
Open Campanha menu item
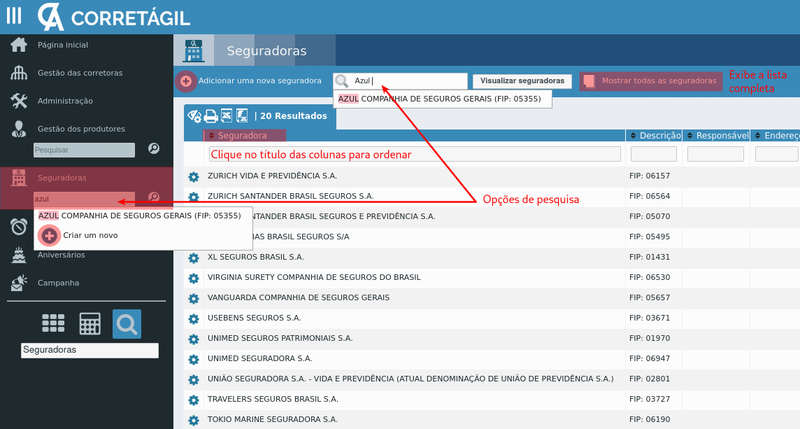click(x=58, y=283)
